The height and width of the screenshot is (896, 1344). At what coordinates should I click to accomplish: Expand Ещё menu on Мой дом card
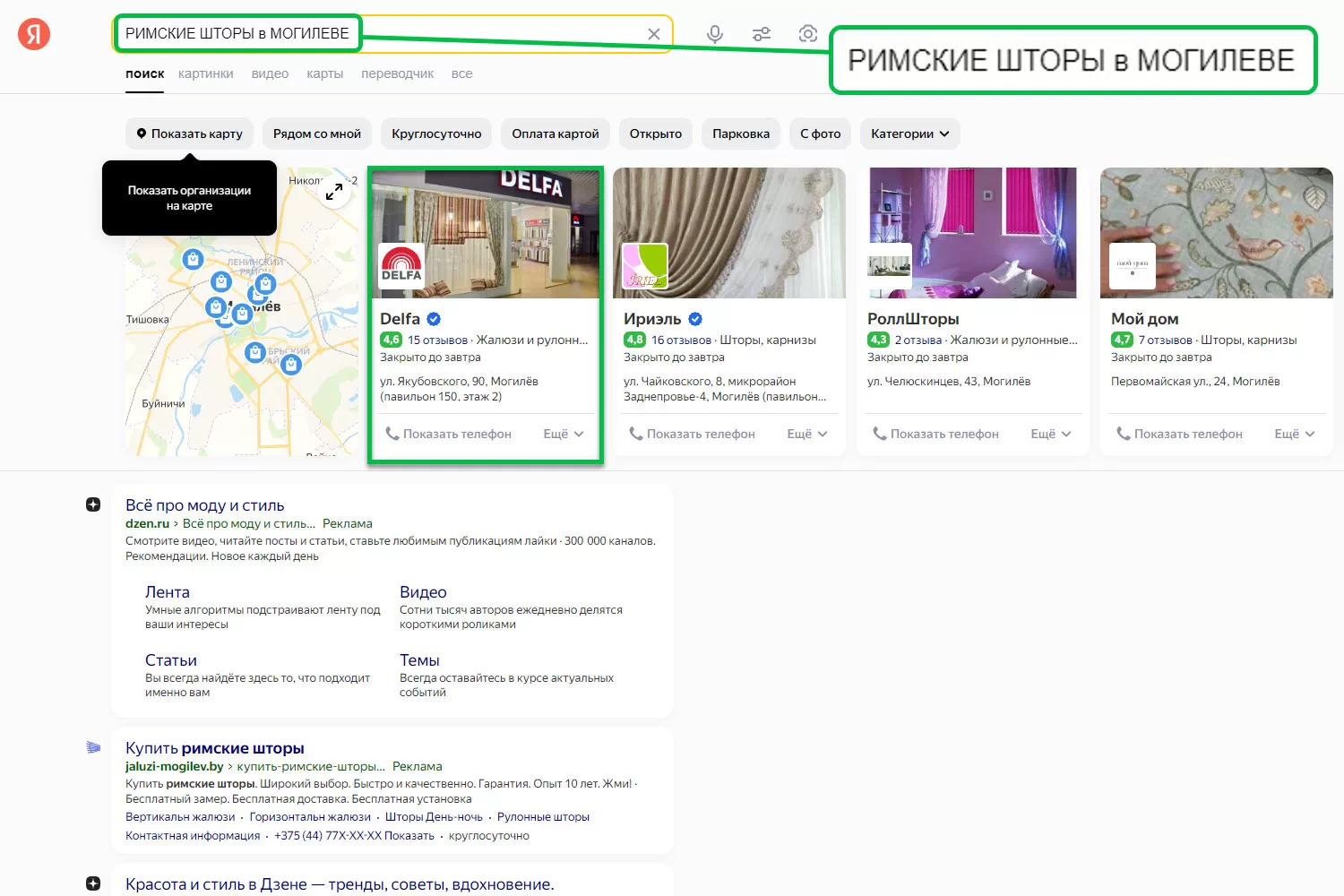tap(1295, 434)
